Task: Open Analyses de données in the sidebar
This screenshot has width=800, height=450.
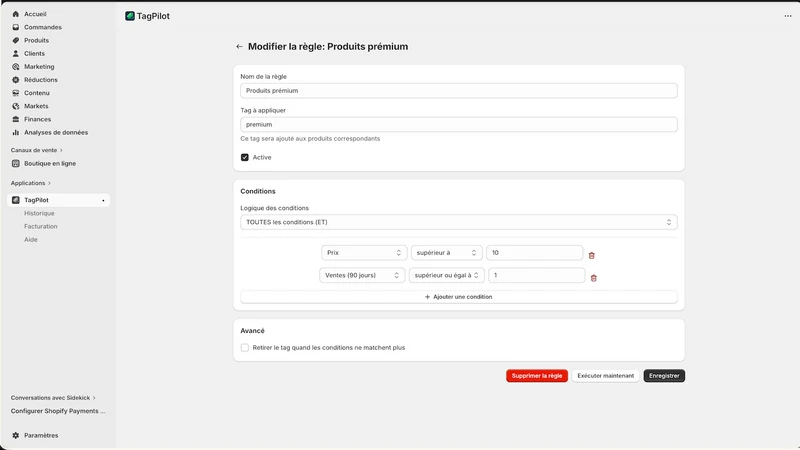Action: click(56, 132)
